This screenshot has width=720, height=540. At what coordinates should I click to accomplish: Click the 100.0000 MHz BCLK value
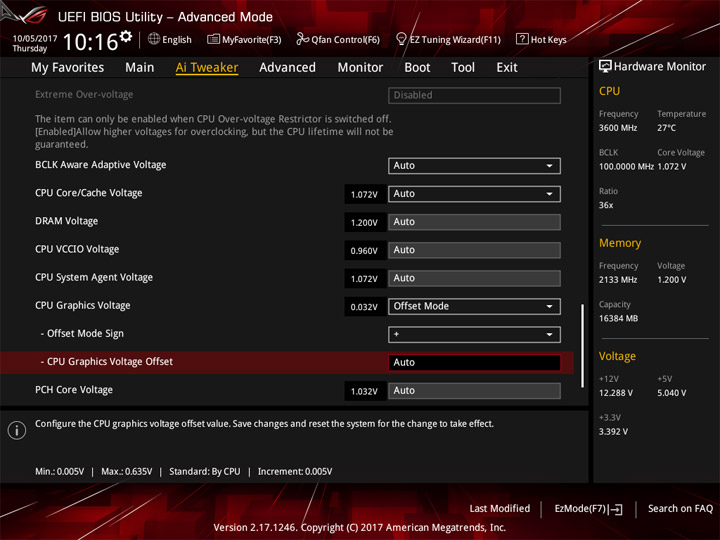pos(626,167)
